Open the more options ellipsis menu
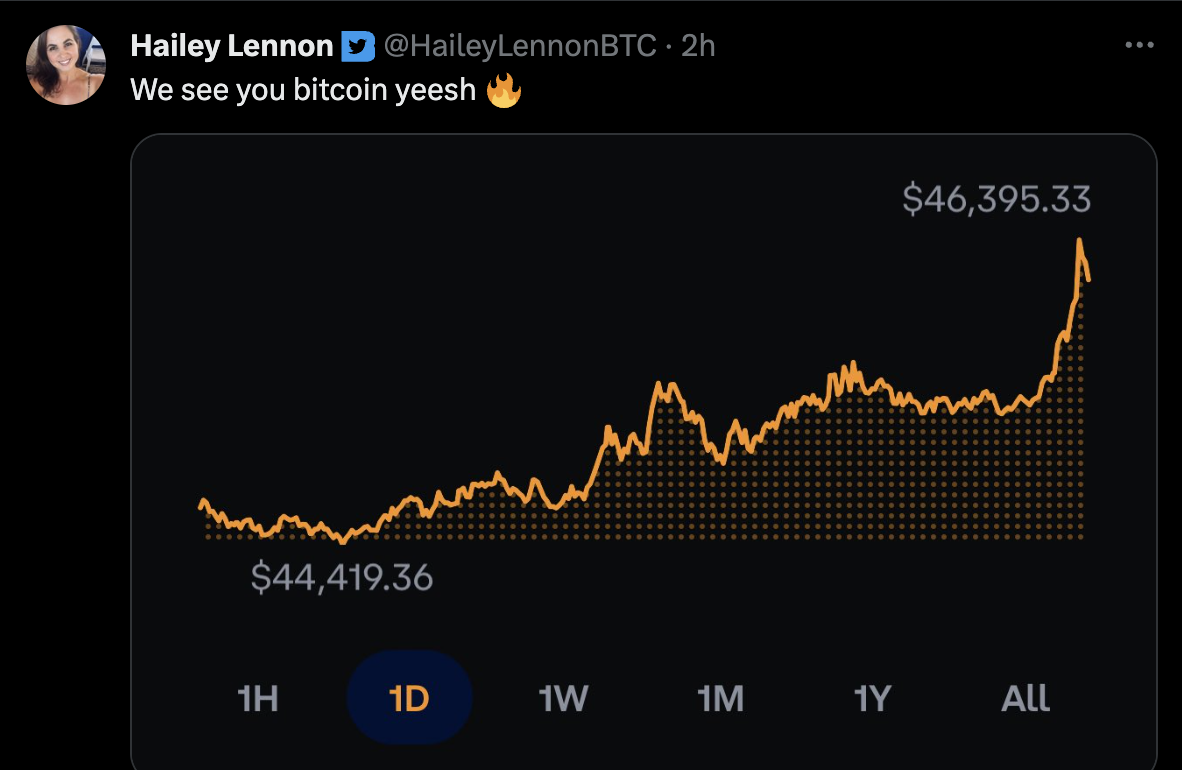The height and width of the screenshot is (770, 1182). pos(1139,45)
